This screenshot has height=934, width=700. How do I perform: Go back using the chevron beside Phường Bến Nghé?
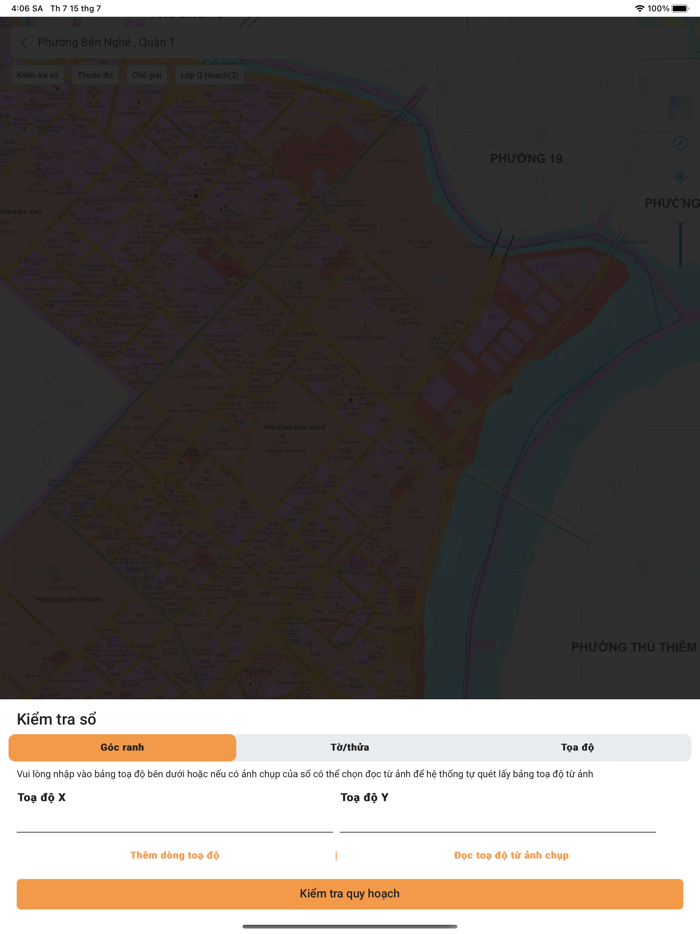[24, 42]
